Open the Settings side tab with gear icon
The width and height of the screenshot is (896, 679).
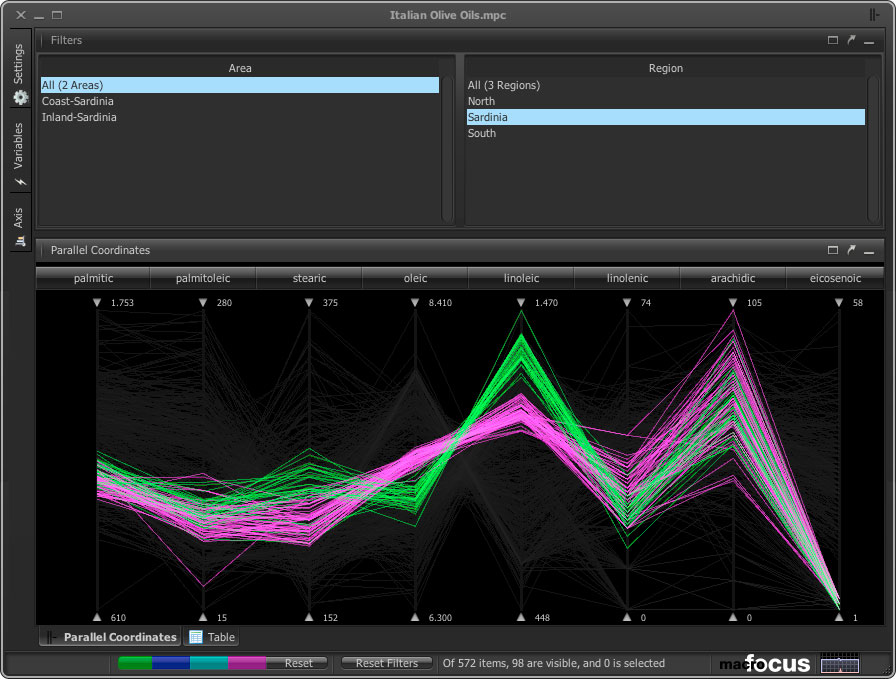19,75
